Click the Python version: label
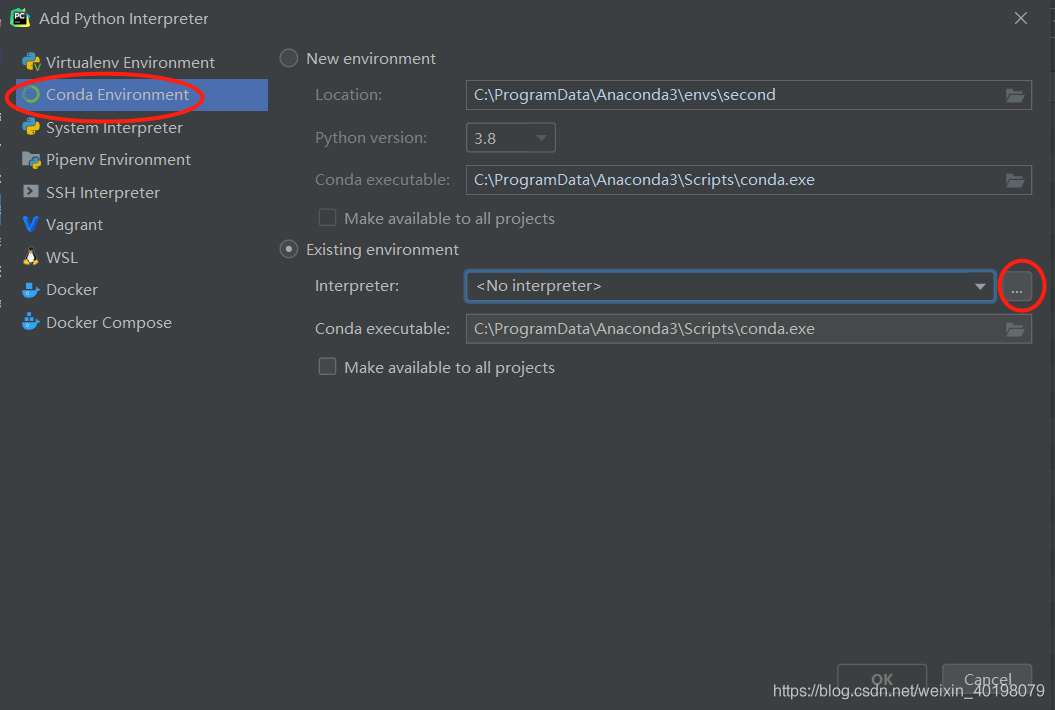 (x=371, y=137)
